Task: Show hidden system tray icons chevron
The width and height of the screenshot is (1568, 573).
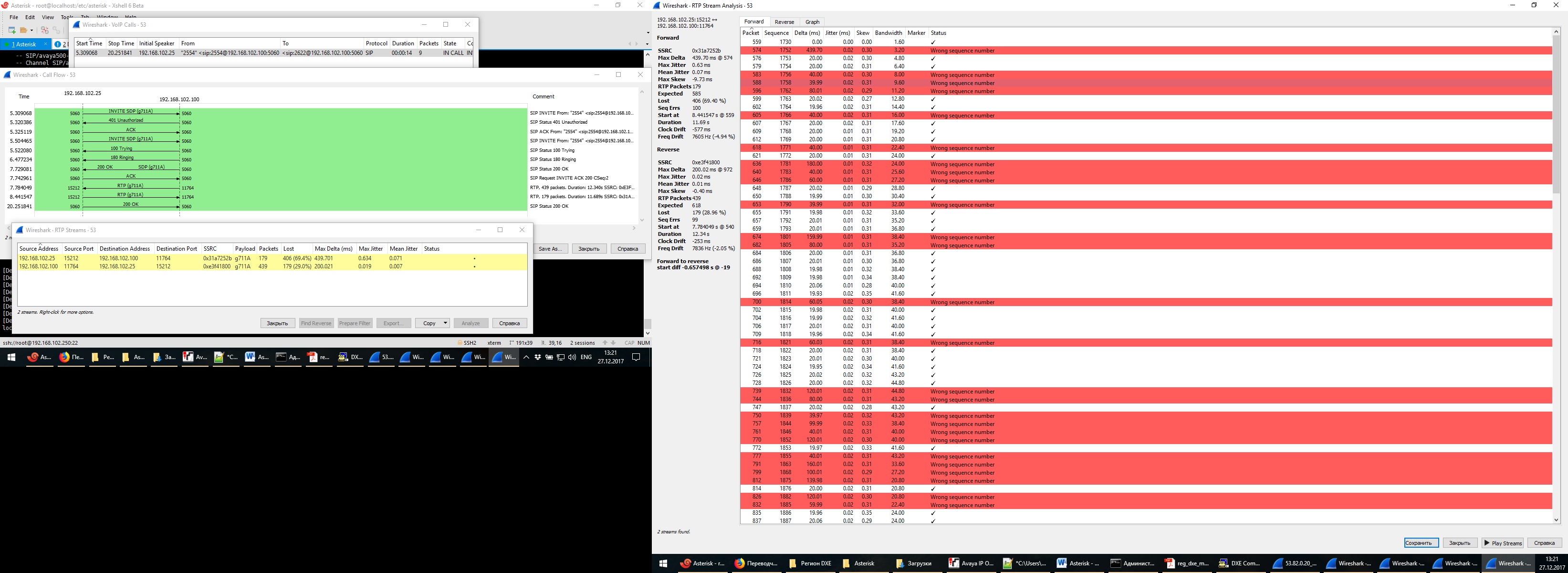Action: [526, 358]
